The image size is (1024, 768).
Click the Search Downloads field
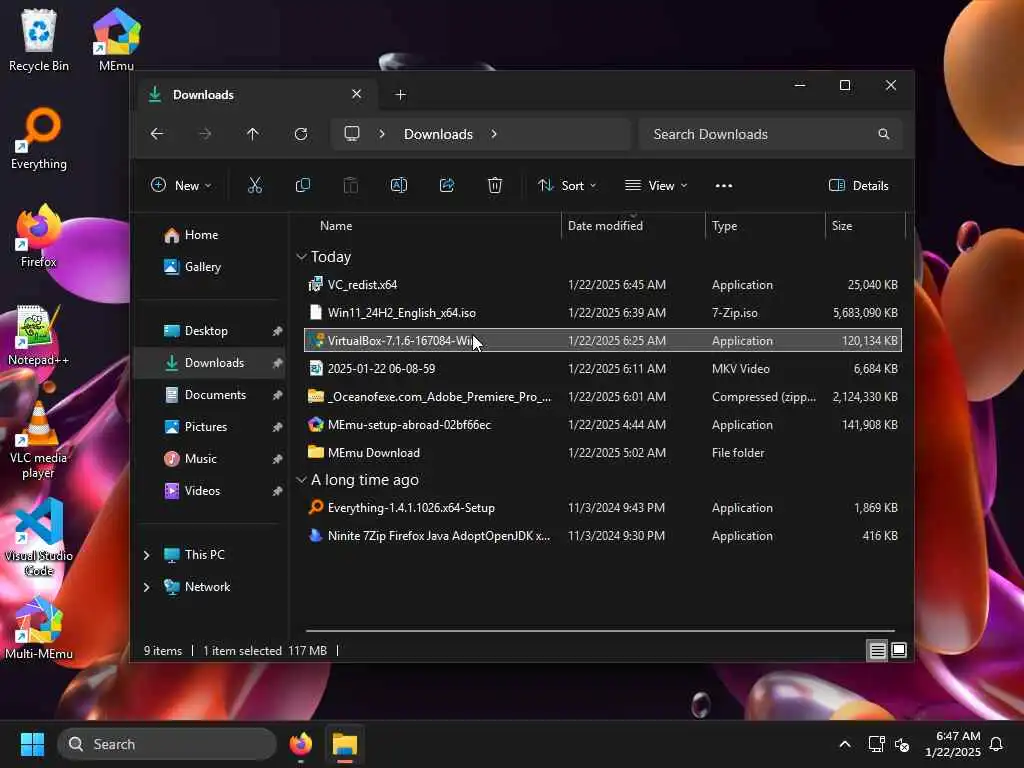(771, 134)
